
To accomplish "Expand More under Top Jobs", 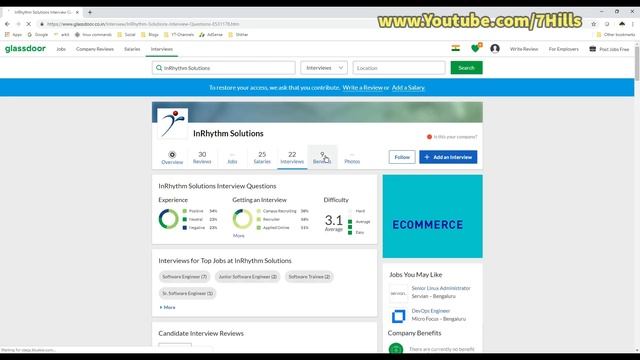I will [167, 307].
